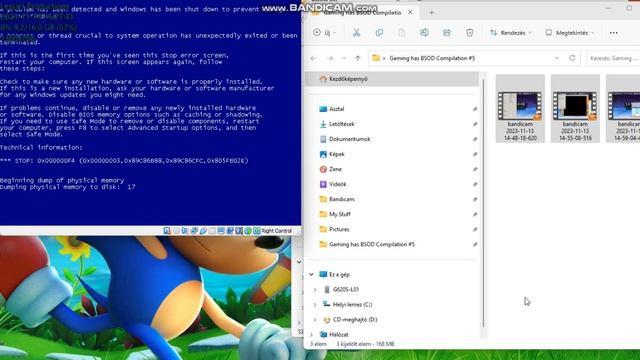Click the folder icon in the address bar
Screen dimensions: 640x360
[376, 58]
